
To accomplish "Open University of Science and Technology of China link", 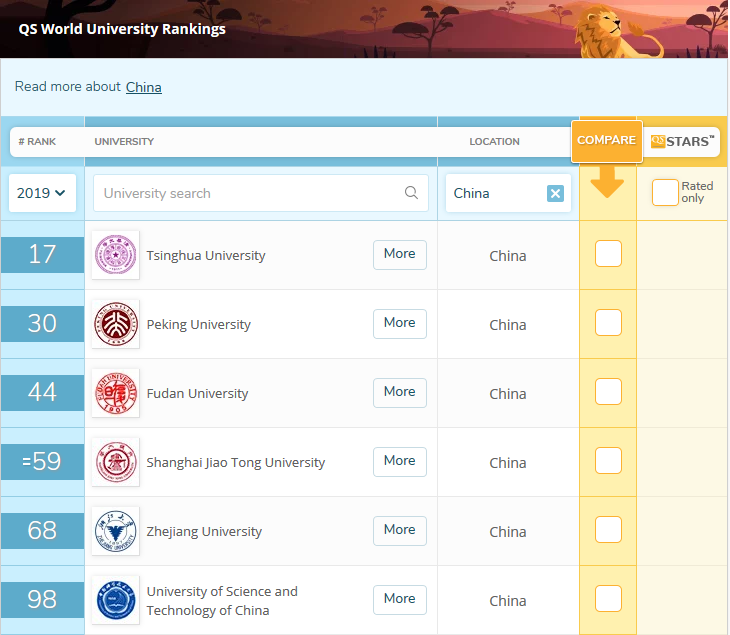I will click(x=222, y=601).
